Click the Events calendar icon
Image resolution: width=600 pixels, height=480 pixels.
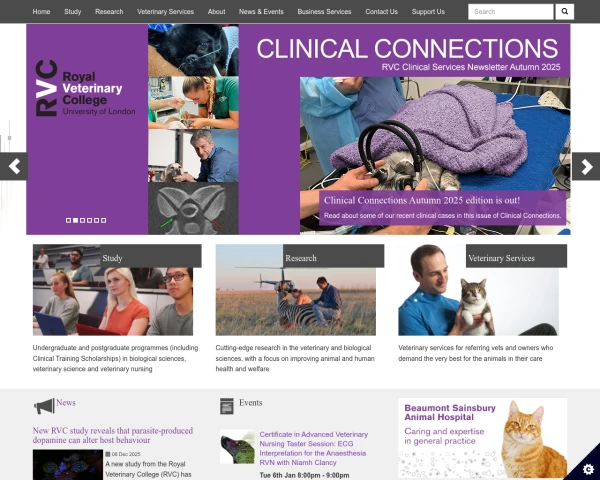pos(227,406)
